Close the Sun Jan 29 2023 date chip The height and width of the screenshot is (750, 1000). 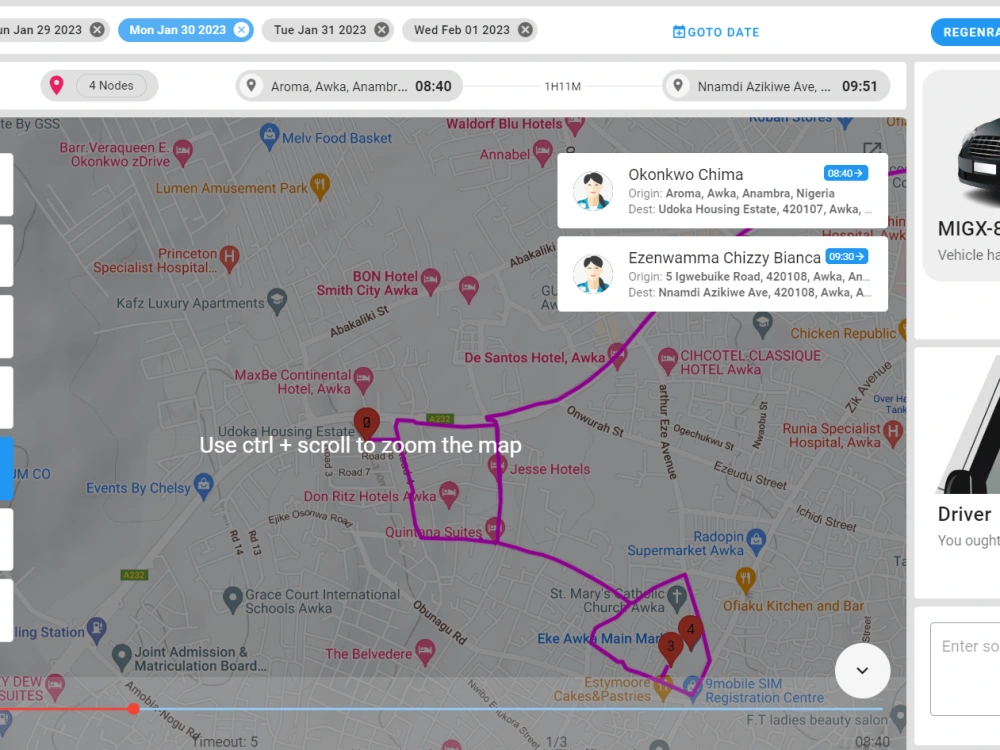tap(97, 30)
